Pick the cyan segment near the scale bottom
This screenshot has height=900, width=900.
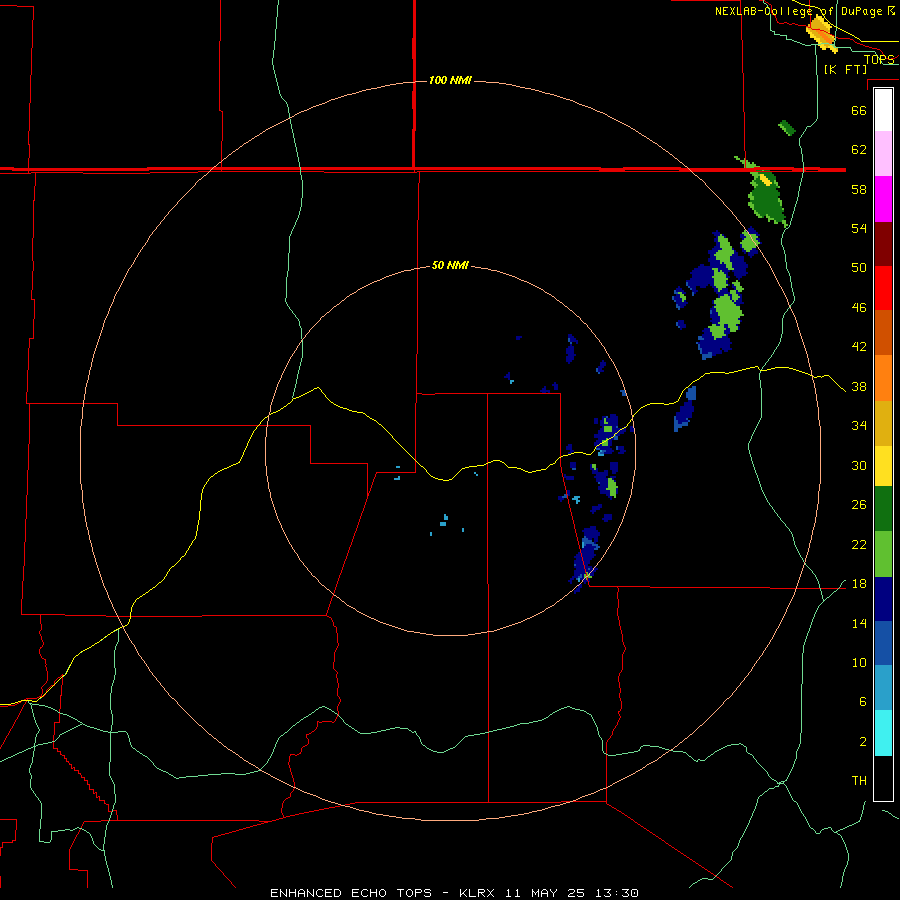tap(883, 733)
